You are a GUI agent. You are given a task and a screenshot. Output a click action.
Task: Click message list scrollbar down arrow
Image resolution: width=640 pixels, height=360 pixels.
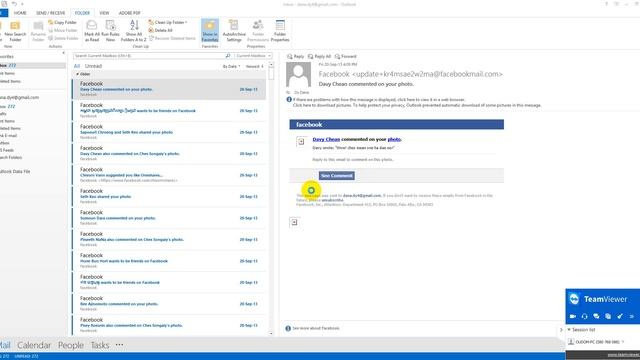click(x=271, y=333)
